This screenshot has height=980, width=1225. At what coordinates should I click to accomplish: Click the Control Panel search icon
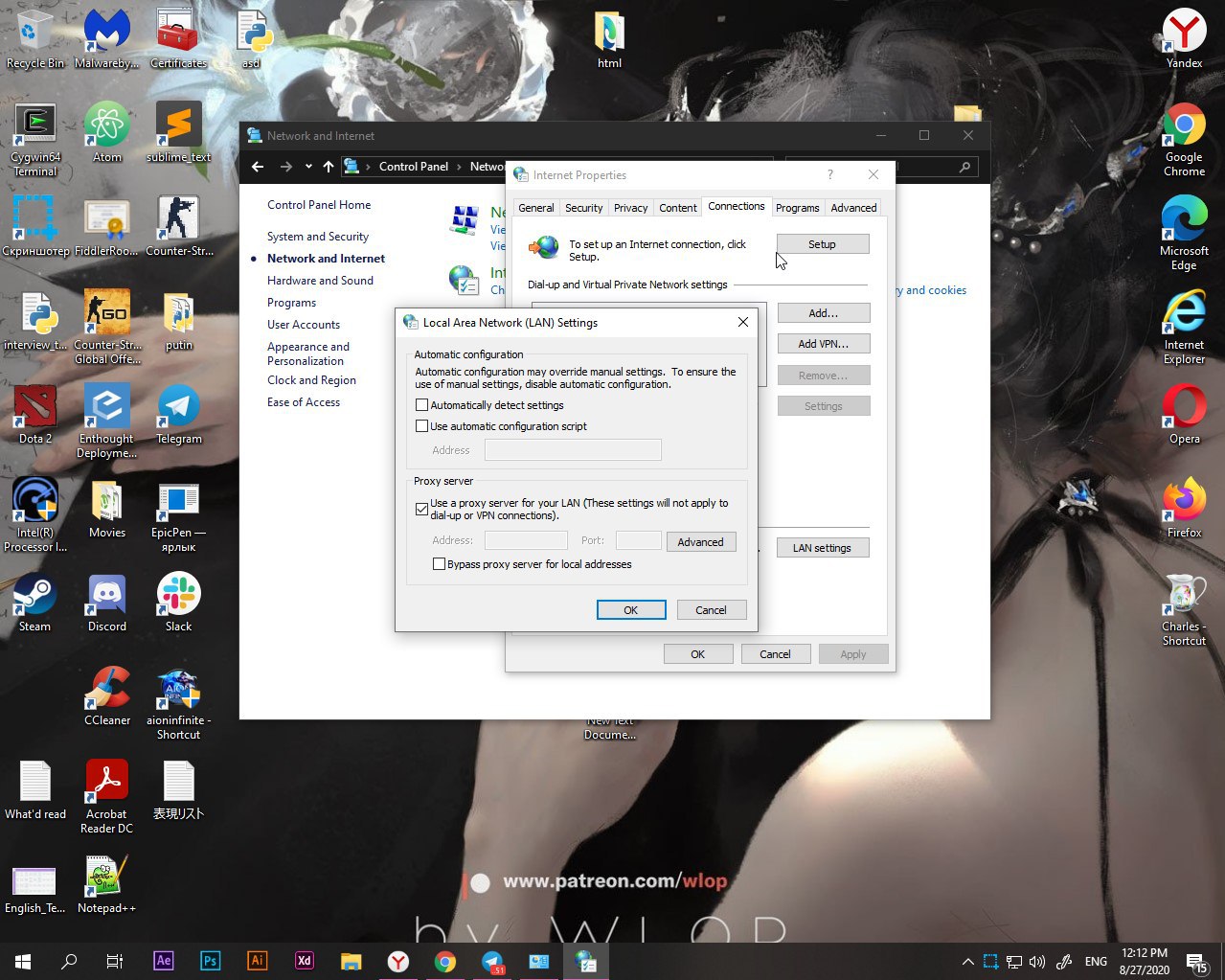tap(964, 167)
